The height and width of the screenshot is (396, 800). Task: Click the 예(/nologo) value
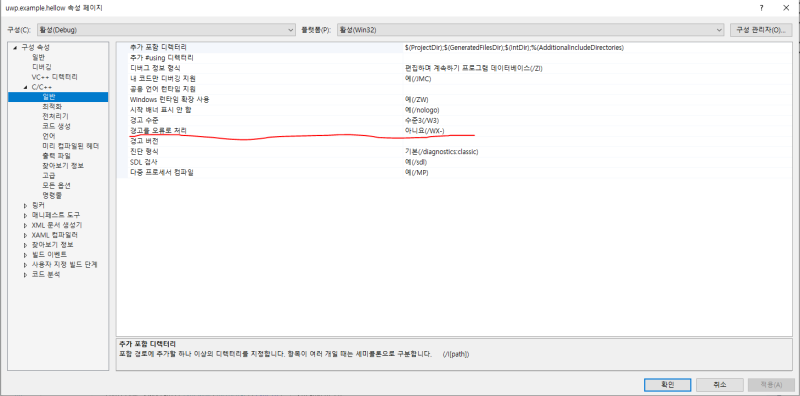coord(422,110)
